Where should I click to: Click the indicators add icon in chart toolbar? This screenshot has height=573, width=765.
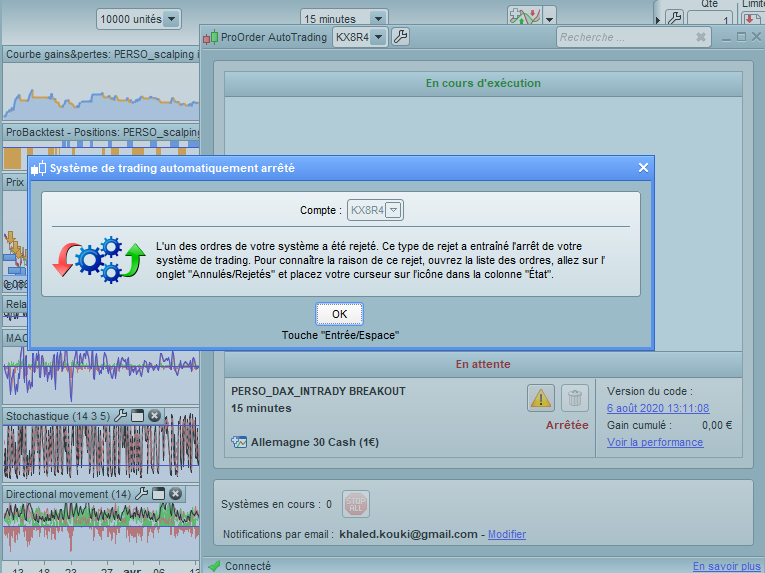point(525,16)
